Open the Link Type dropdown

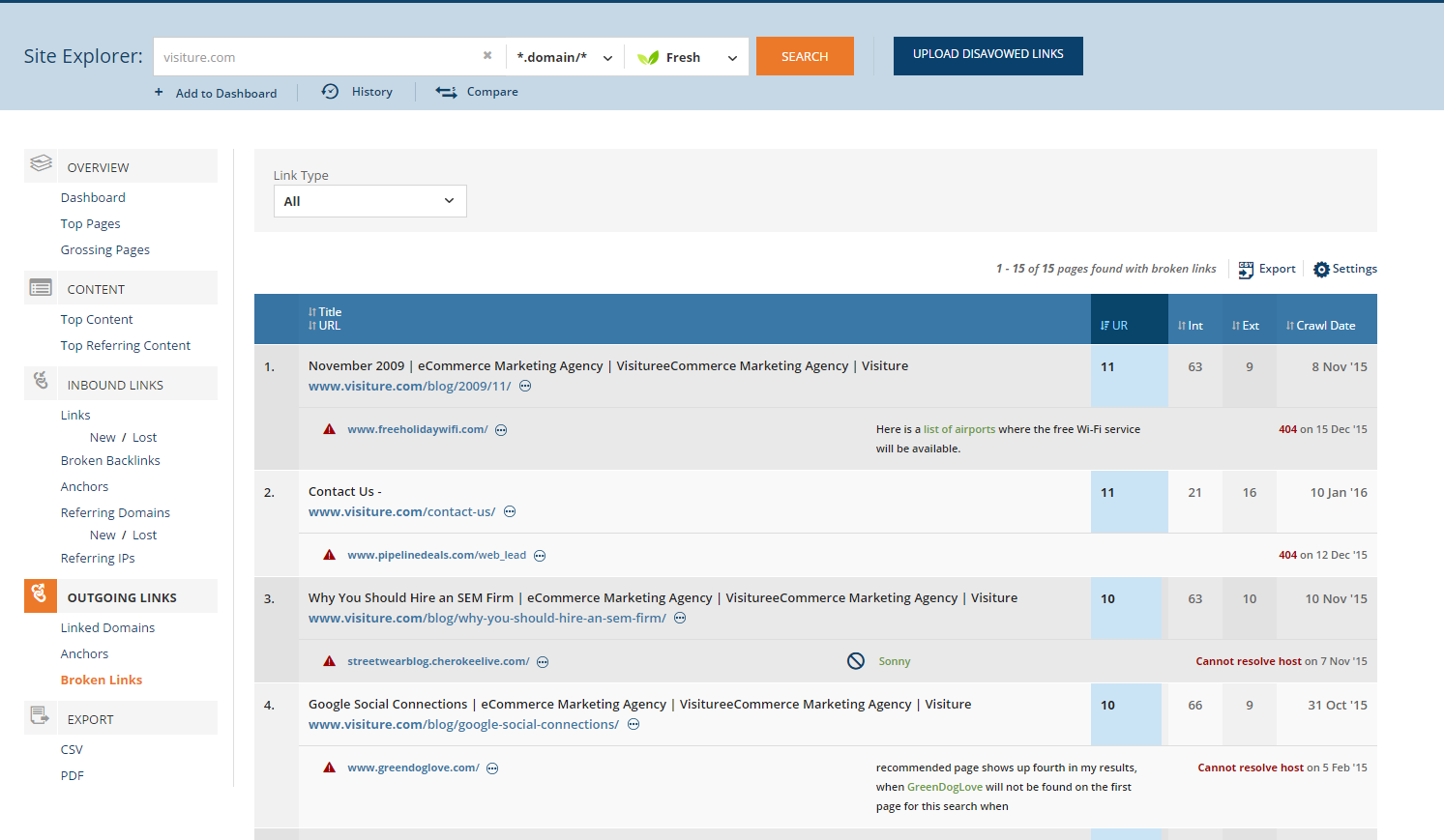pos(369,201)
